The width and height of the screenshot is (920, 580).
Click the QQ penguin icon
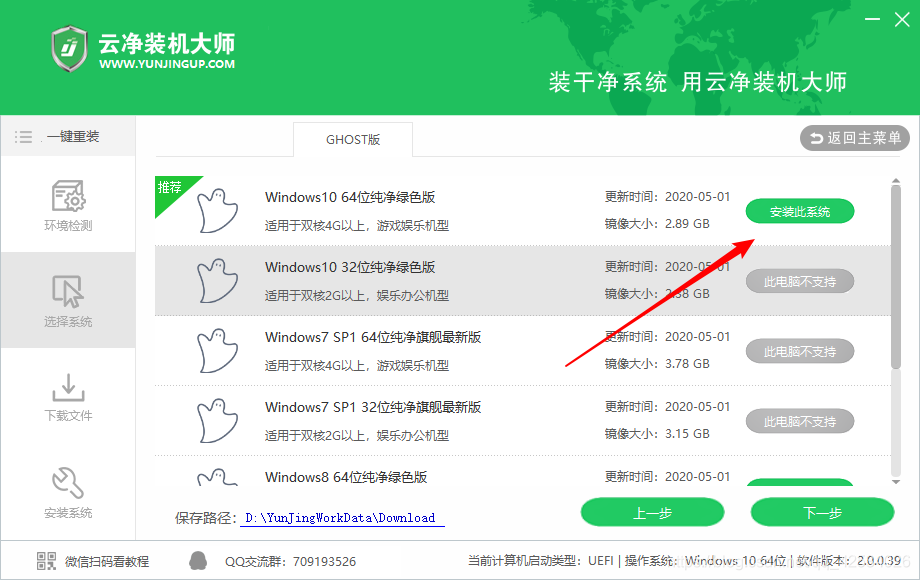tap(198, 561)
